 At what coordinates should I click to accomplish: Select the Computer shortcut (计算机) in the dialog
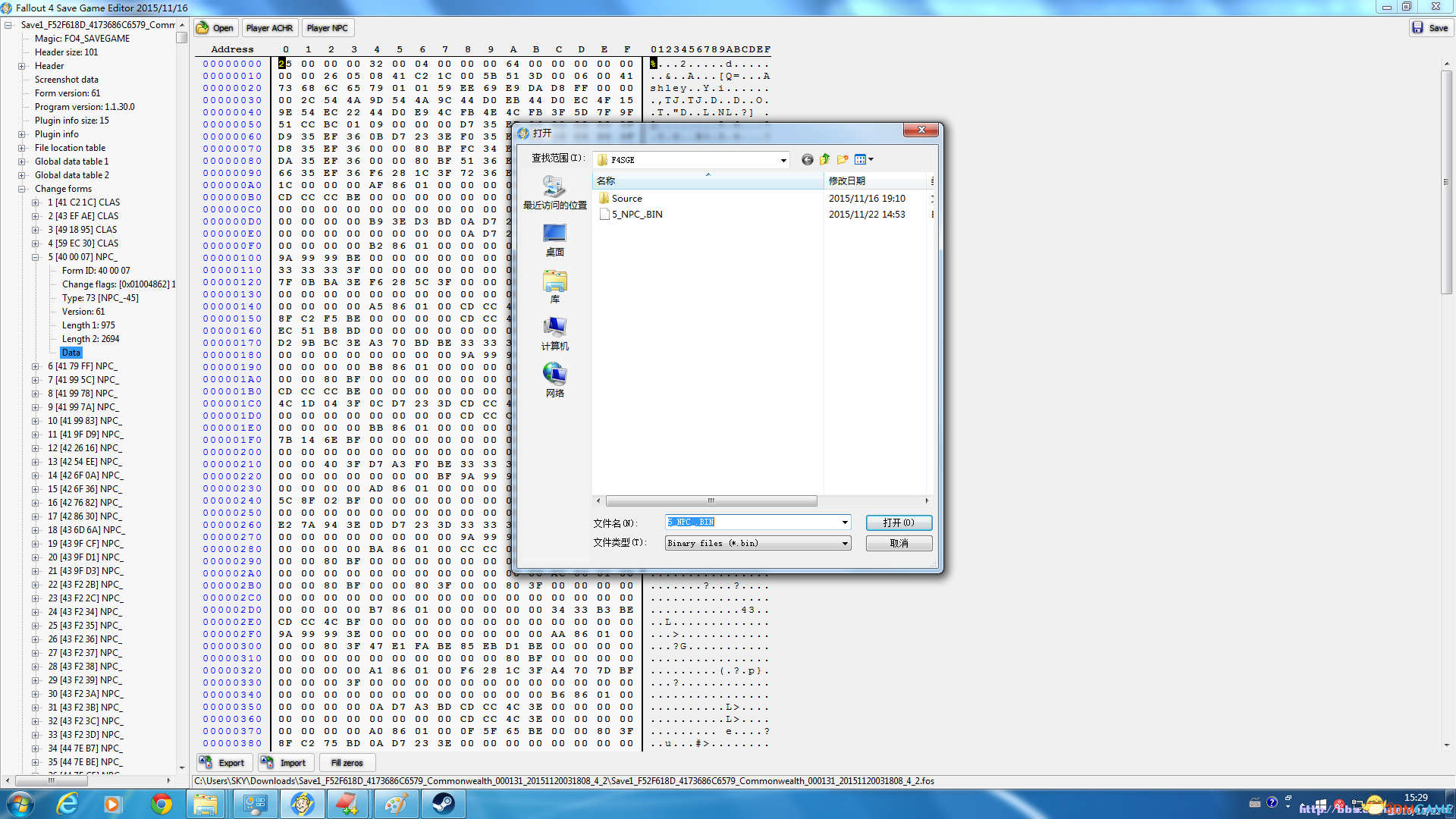(554, 334)
